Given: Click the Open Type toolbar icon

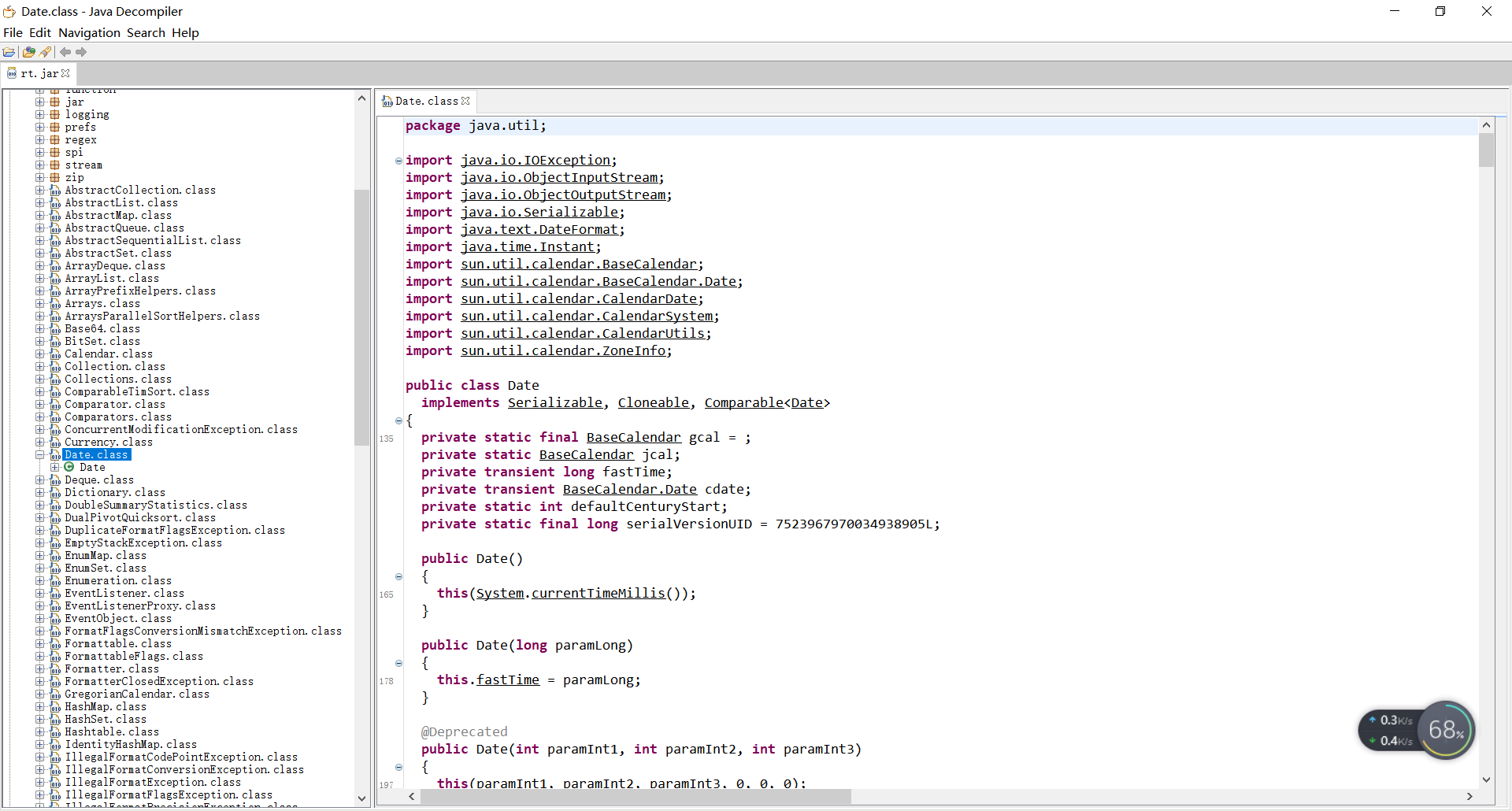Looking at the screenshot, I should click(28, 52).
